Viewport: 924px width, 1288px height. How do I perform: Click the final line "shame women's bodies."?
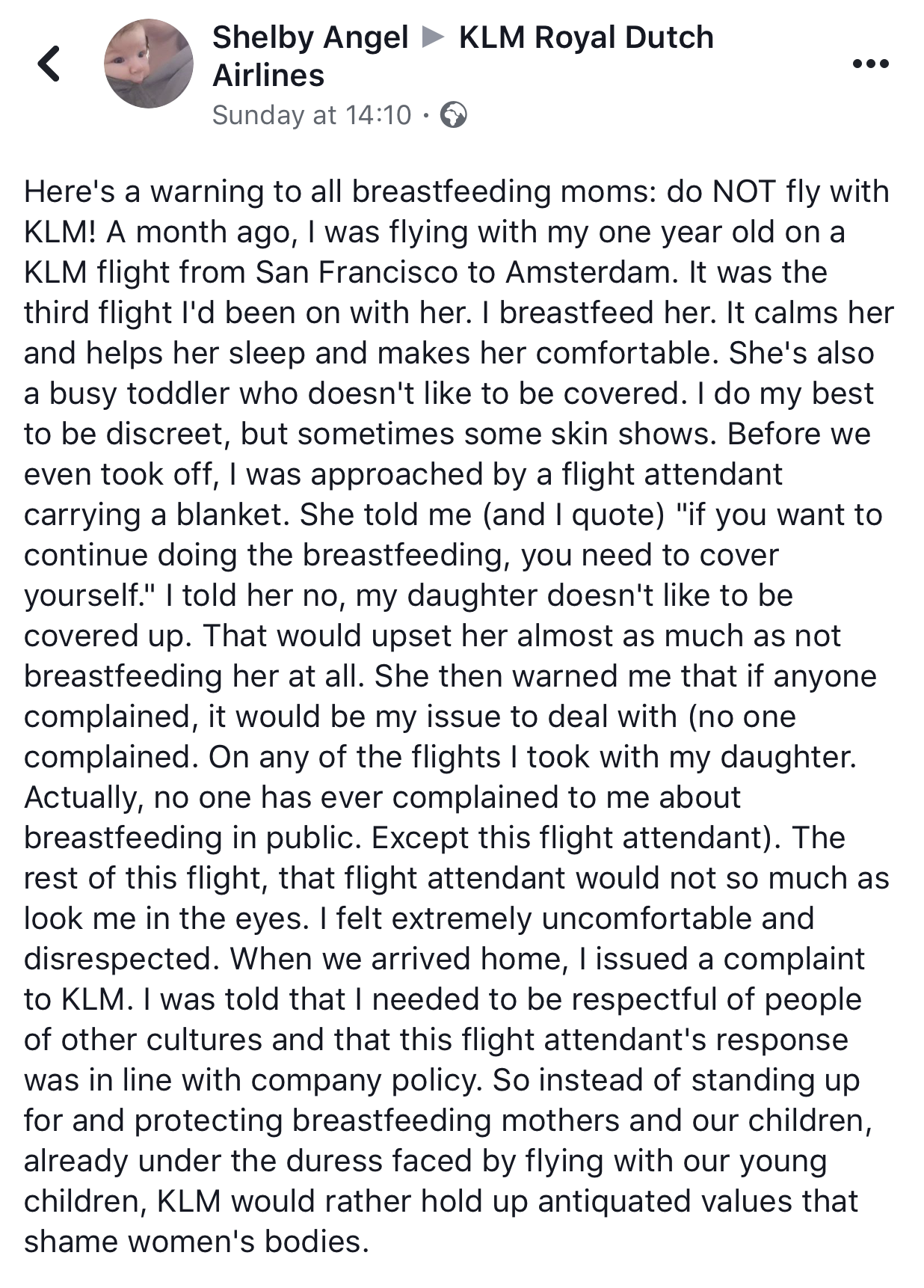(x=197, y=1242)
